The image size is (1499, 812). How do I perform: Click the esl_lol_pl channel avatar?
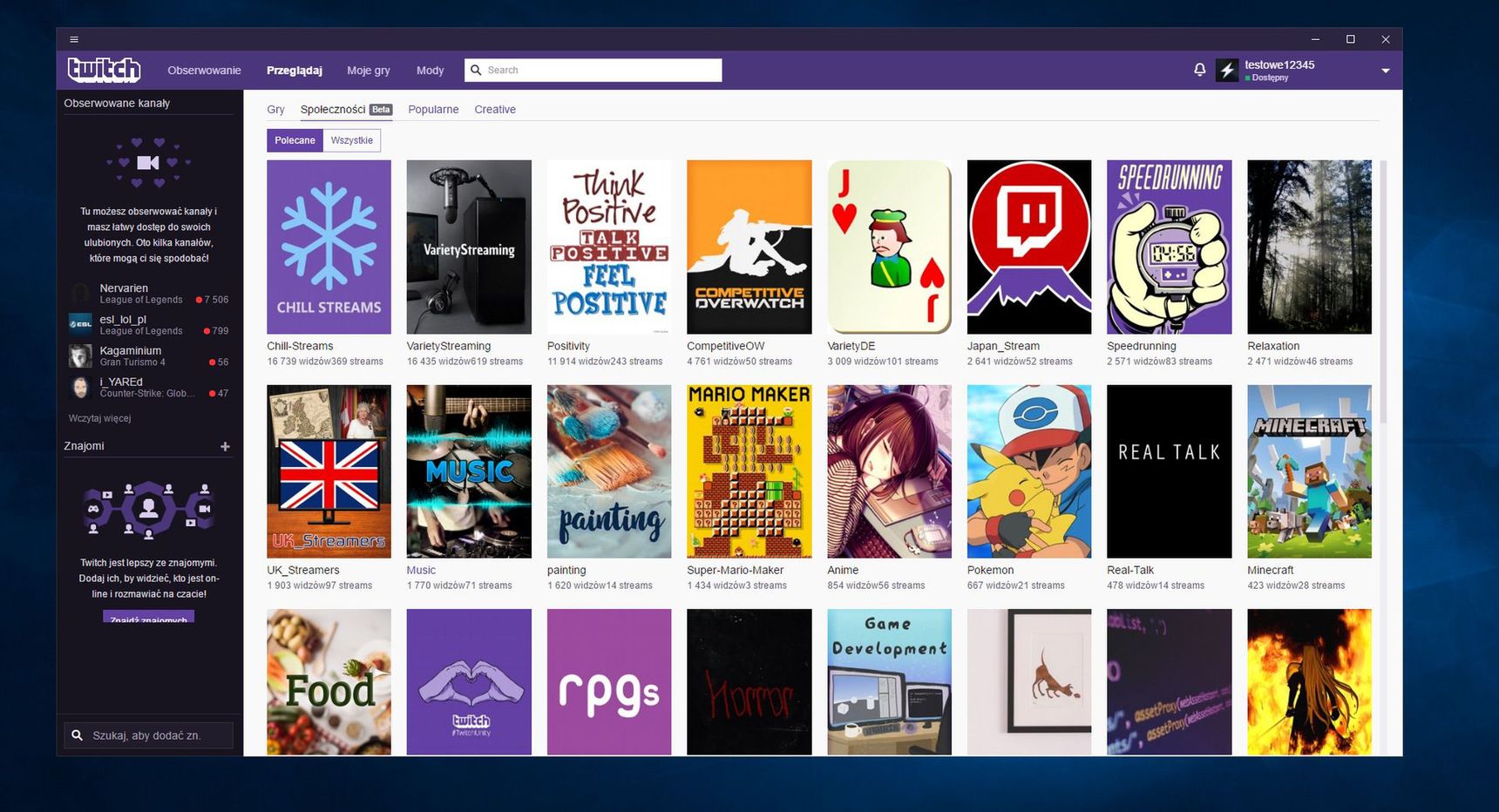coord(80,324)
